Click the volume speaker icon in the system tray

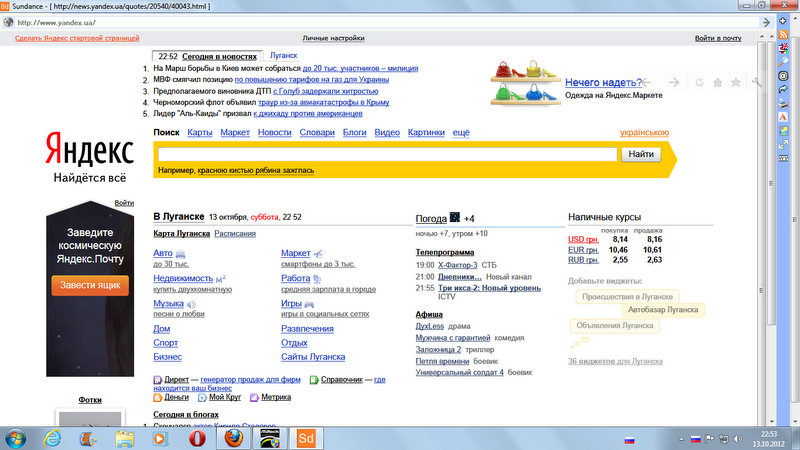tap(738, 439)
